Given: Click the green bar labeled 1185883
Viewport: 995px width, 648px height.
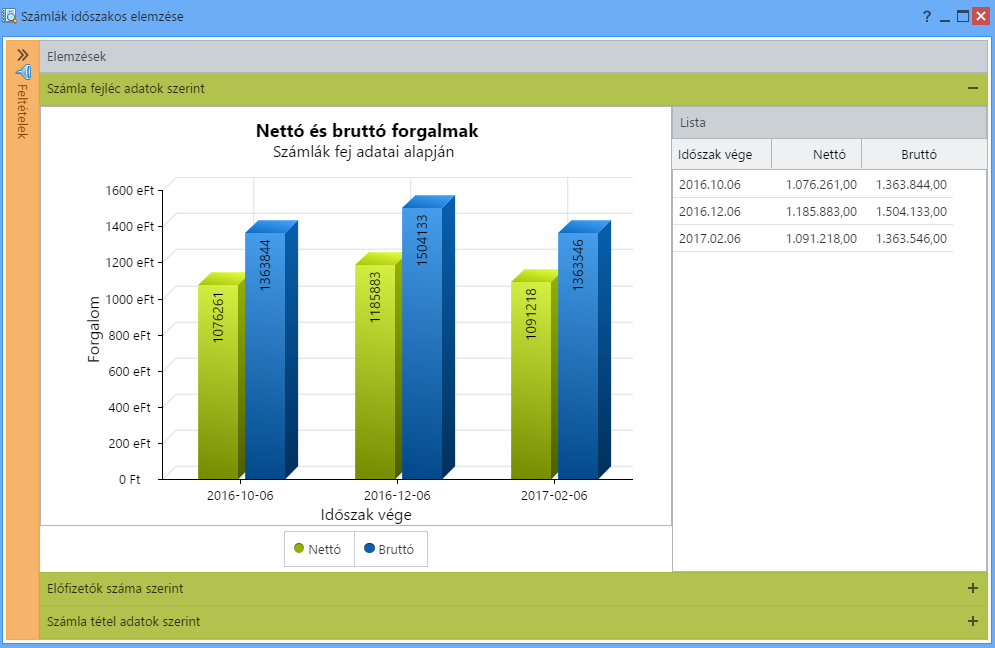Looking at the screenshot, I should coord(375,371).
